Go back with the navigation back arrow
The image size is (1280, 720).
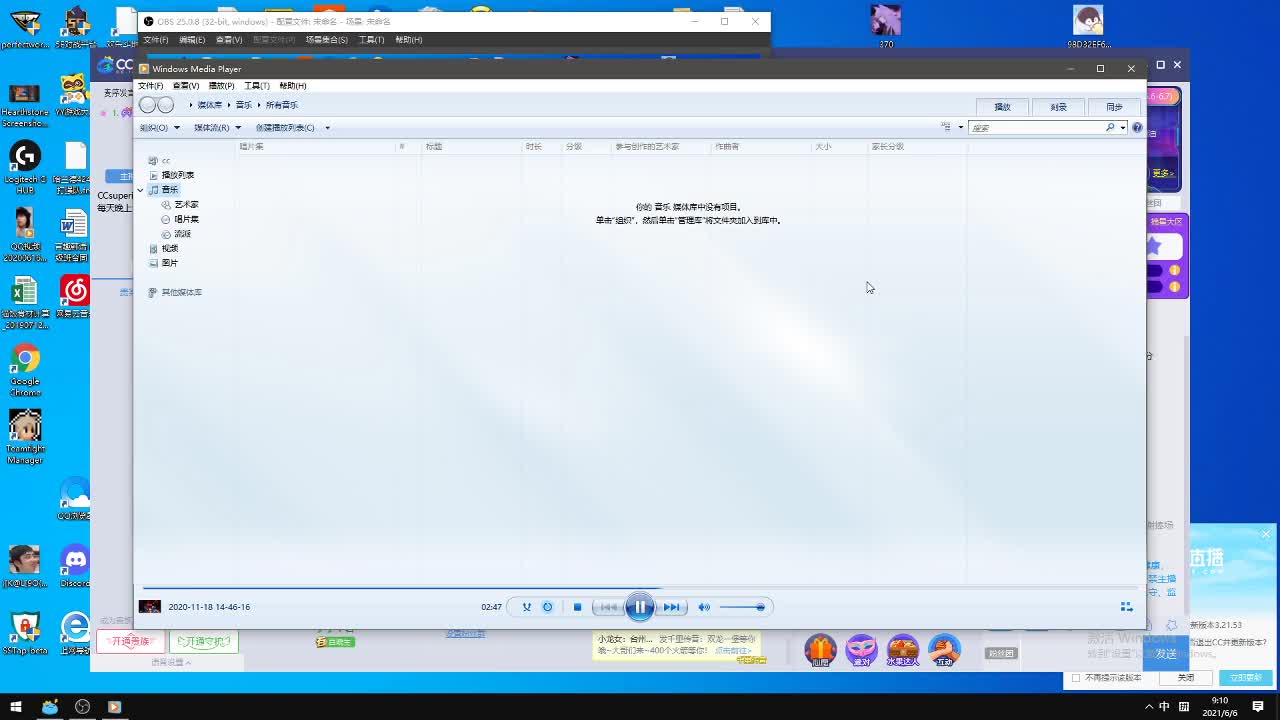point(148,105)
